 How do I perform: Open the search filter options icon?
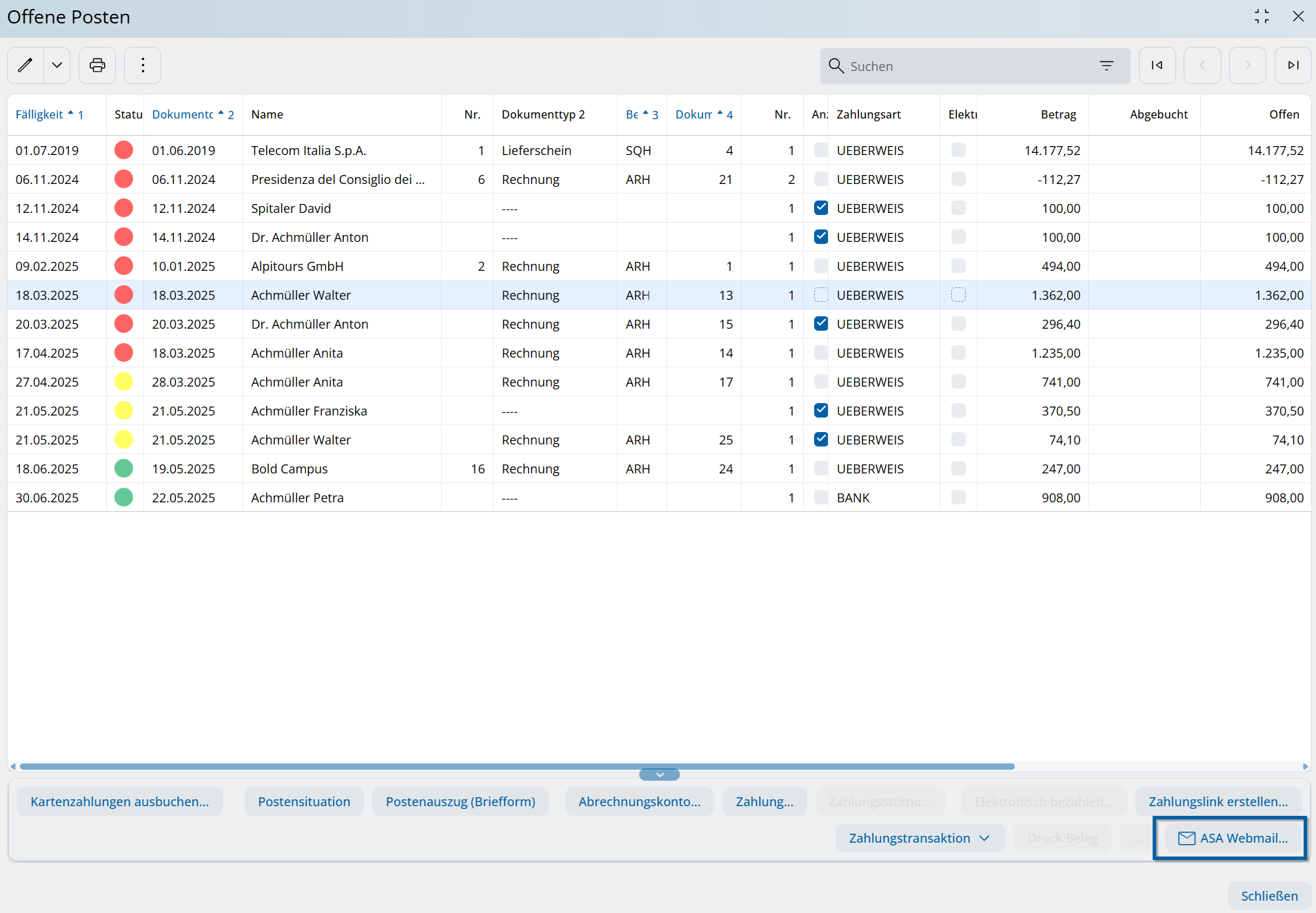click(x=1106, y=66)
